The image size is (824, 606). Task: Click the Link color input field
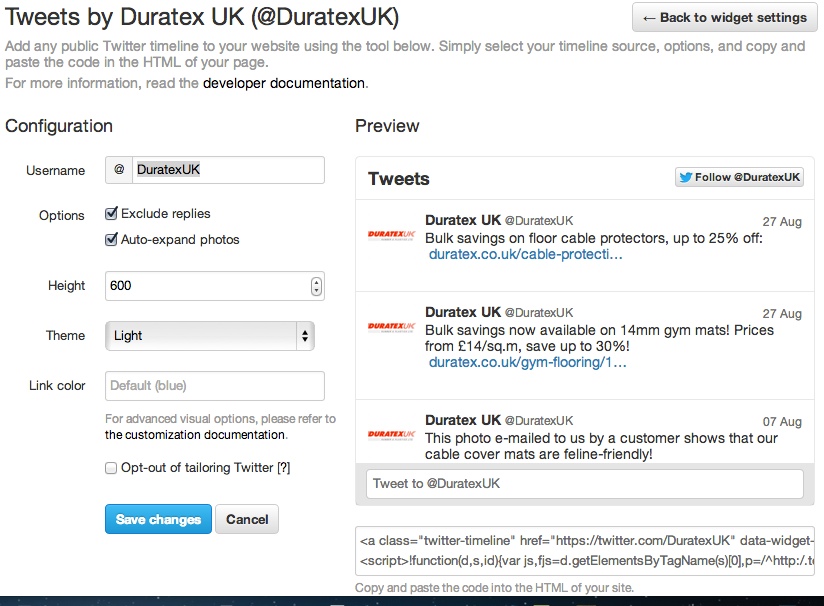[x=214, y=386]
